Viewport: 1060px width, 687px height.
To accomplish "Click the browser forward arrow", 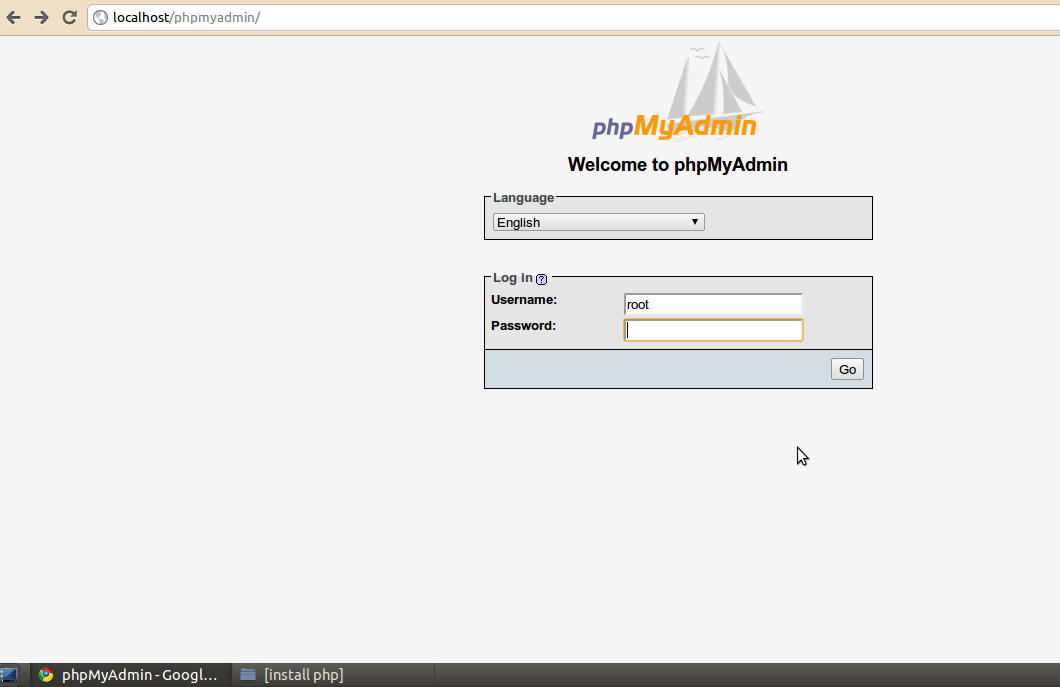I will point(41,18).
